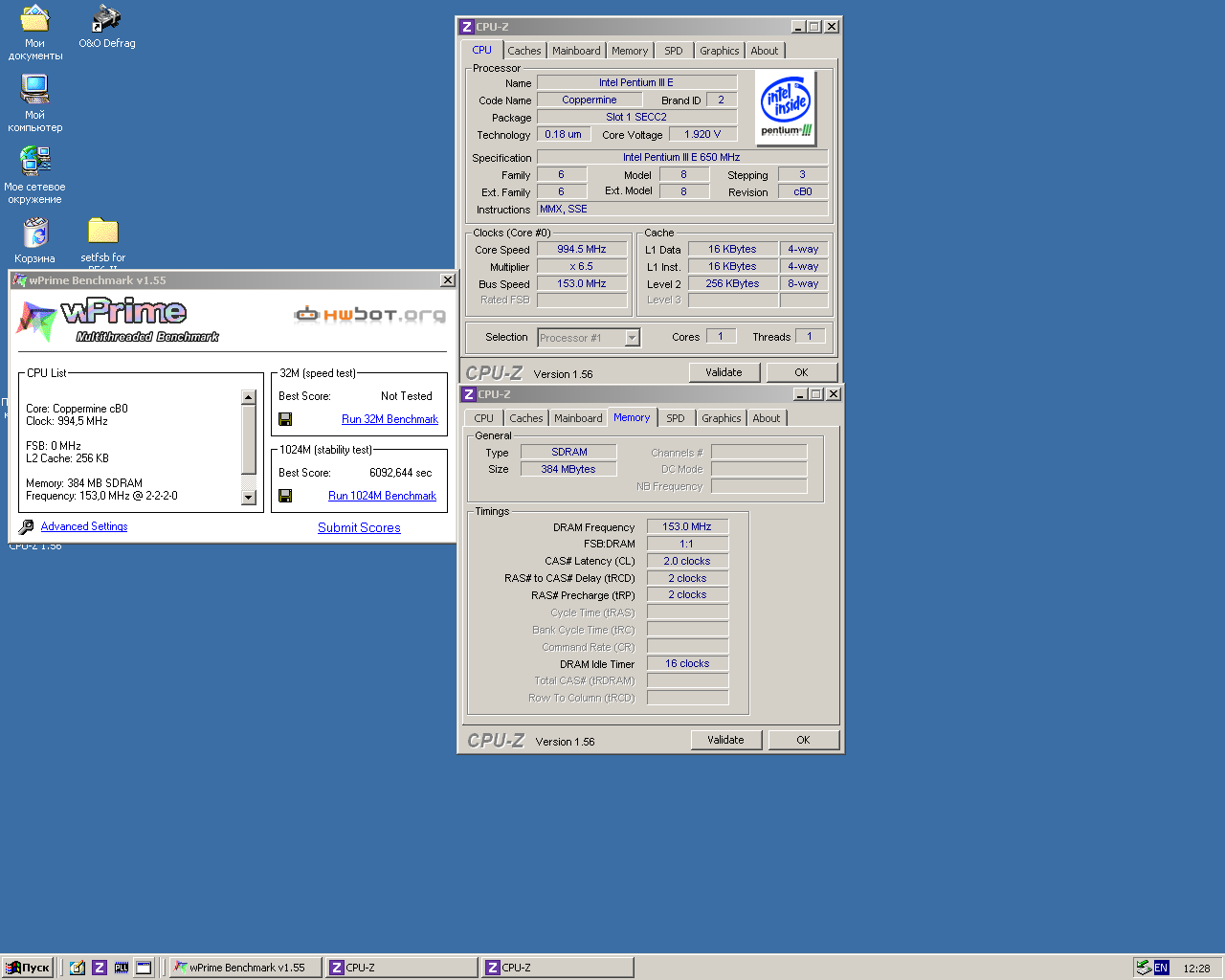This screenshot has height=980, width=1225.
Task: Switch to Caches tab in upper CPU-Z window
Action: [523, 51]
